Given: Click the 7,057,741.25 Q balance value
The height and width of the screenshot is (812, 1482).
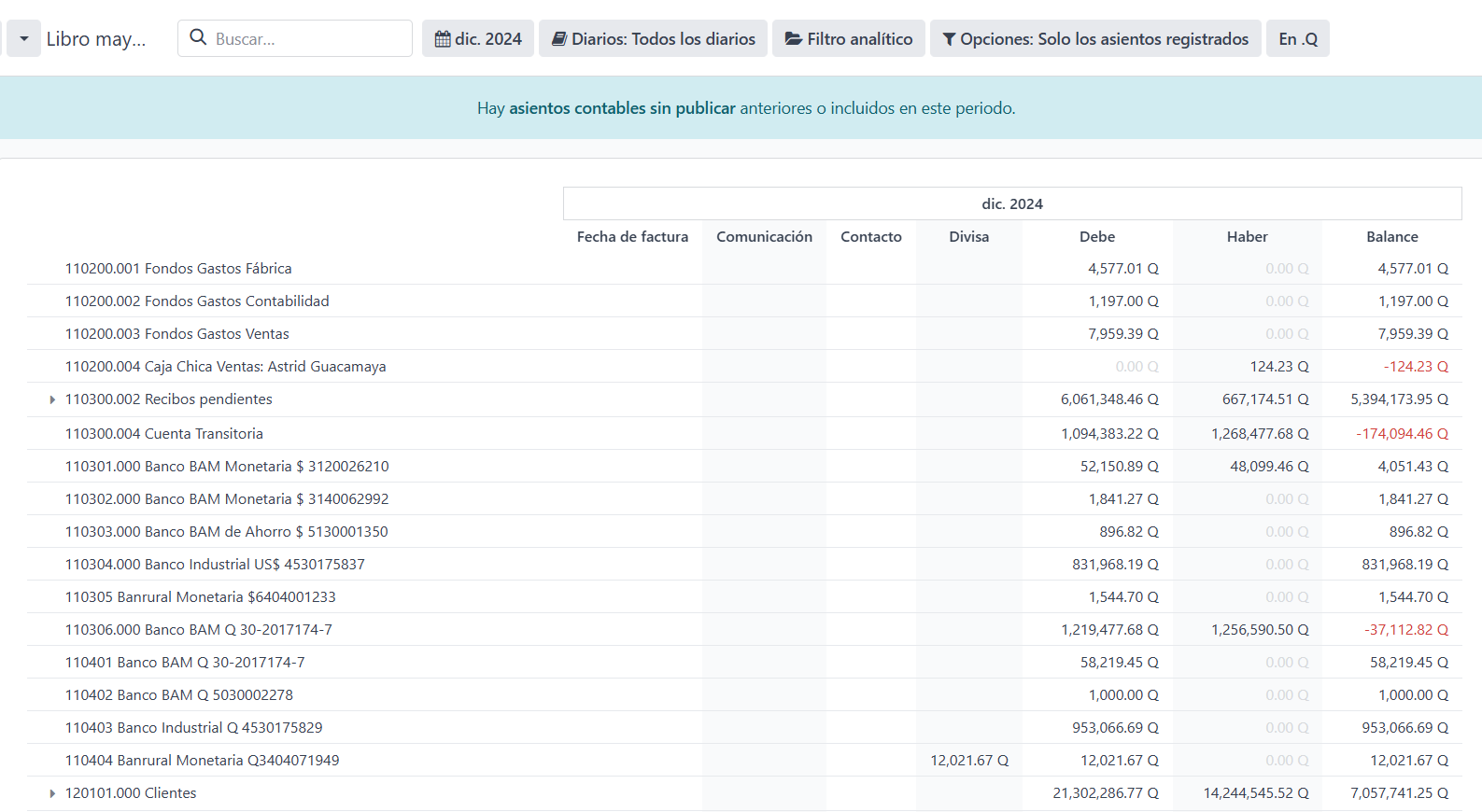Looking at the screenshot, I should tap(1400, 793).
